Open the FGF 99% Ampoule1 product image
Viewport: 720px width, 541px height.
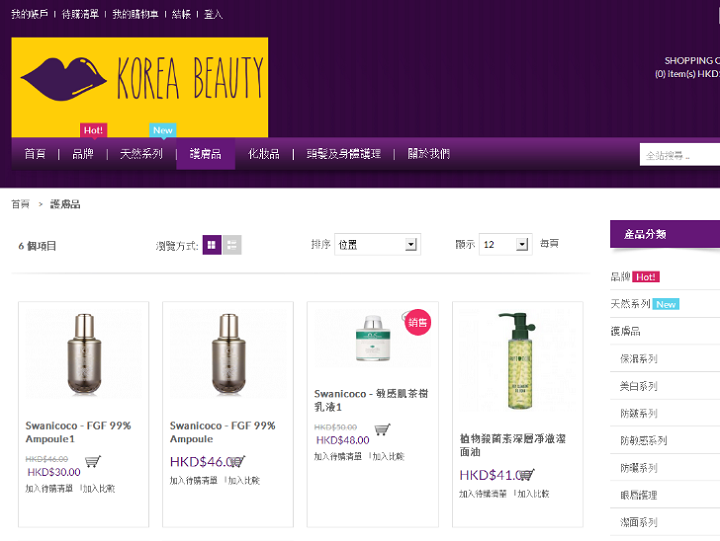click(x=84, y=353)
